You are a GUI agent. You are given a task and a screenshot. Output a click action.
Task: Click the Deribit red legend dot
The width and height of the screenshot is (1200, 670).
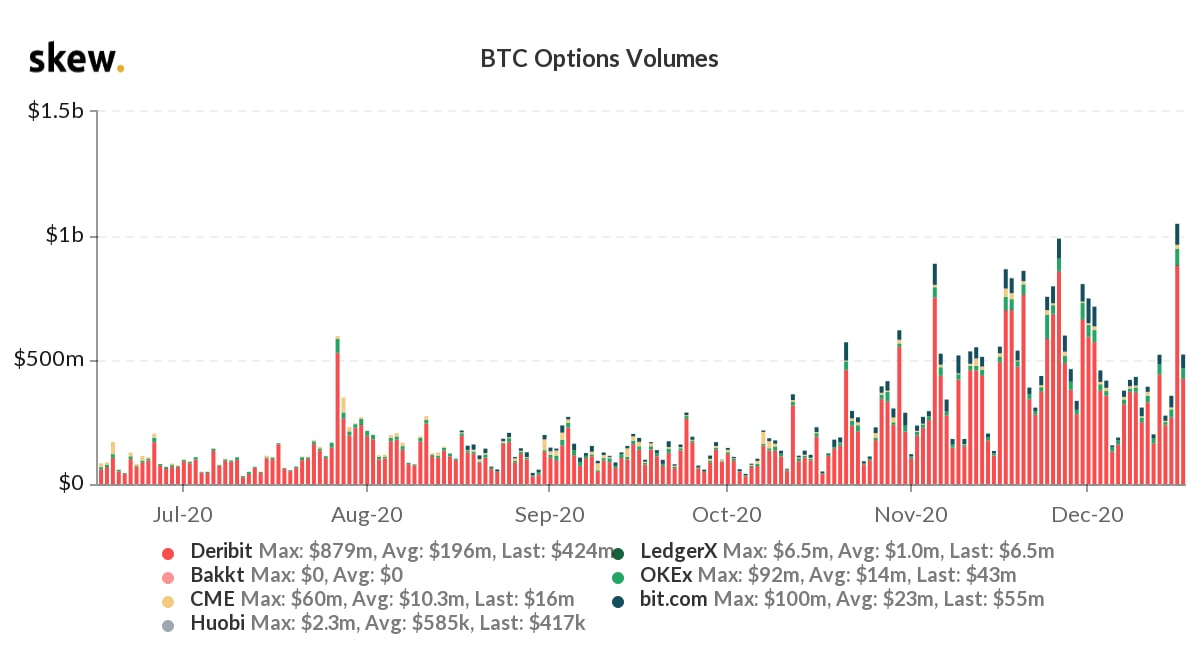[x=168, y=552]
